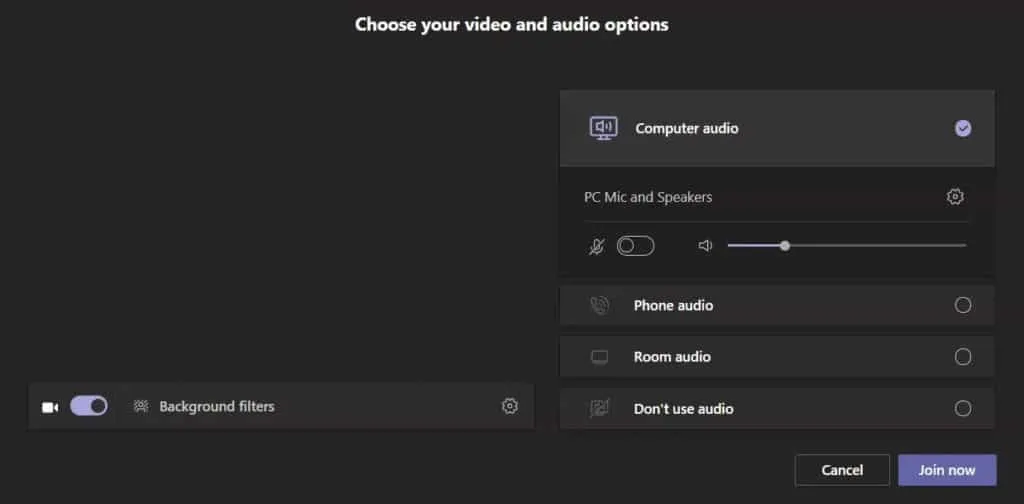Image resolution: width=1024 pixels, height=504 pixels.
Task: Click the Room audio display icon
Action: 599,357
